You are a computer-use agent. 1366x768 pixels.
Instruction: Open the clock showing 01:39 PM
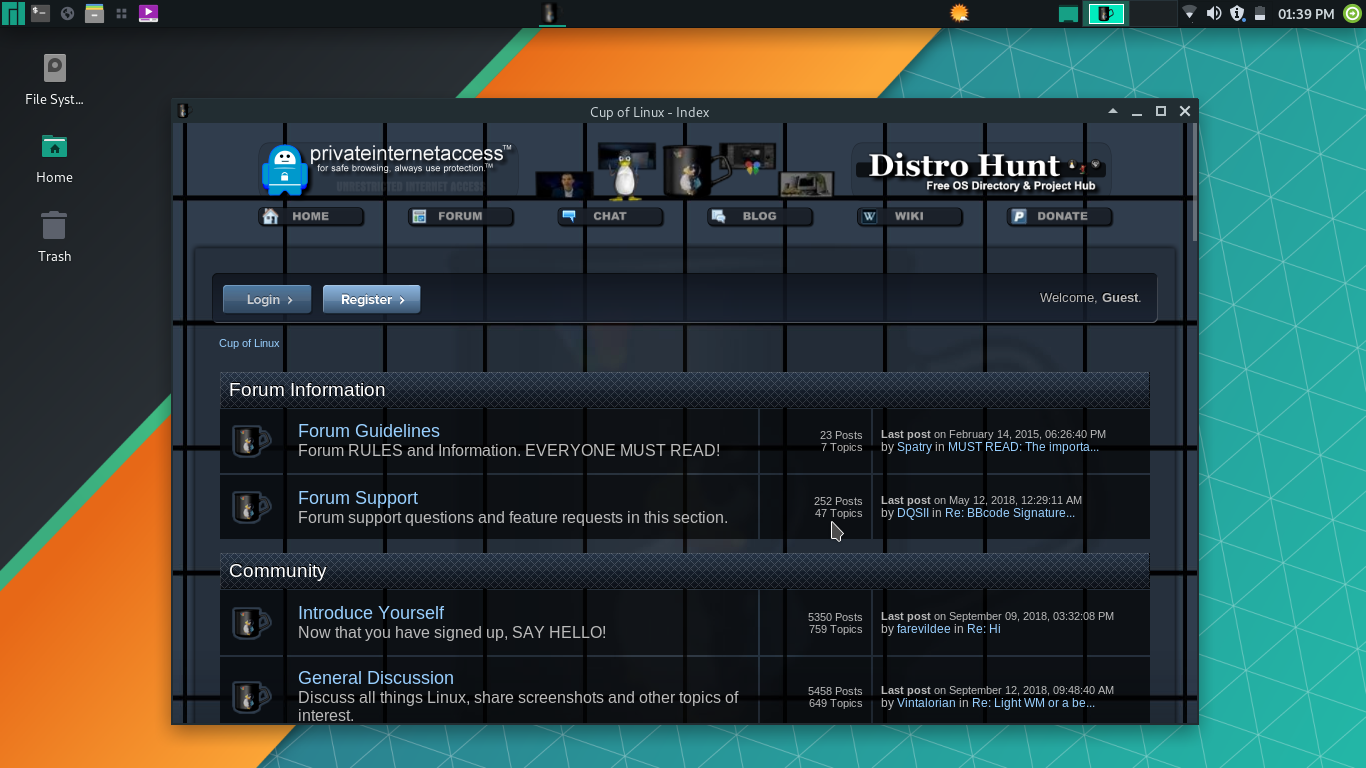click(1306, 14)
